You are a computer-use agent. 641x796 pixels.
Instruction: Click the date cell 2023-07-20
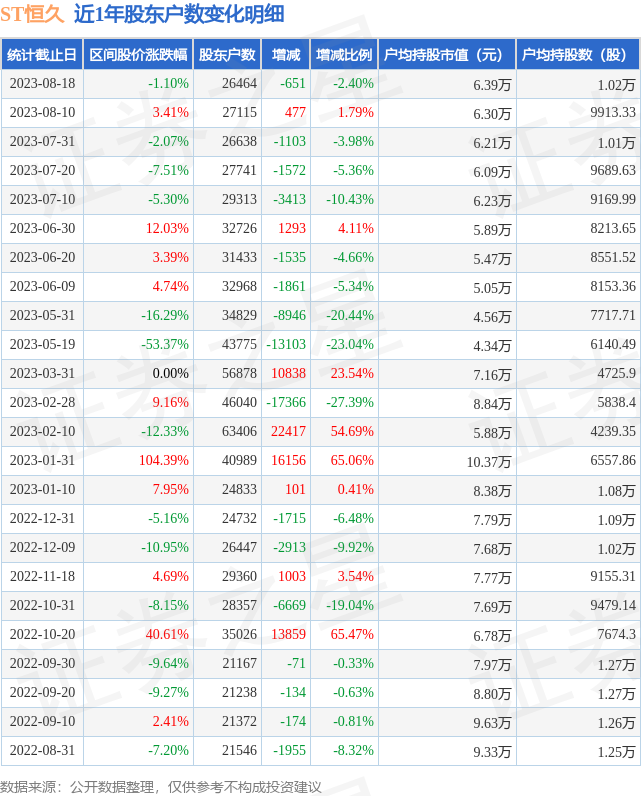42,170
